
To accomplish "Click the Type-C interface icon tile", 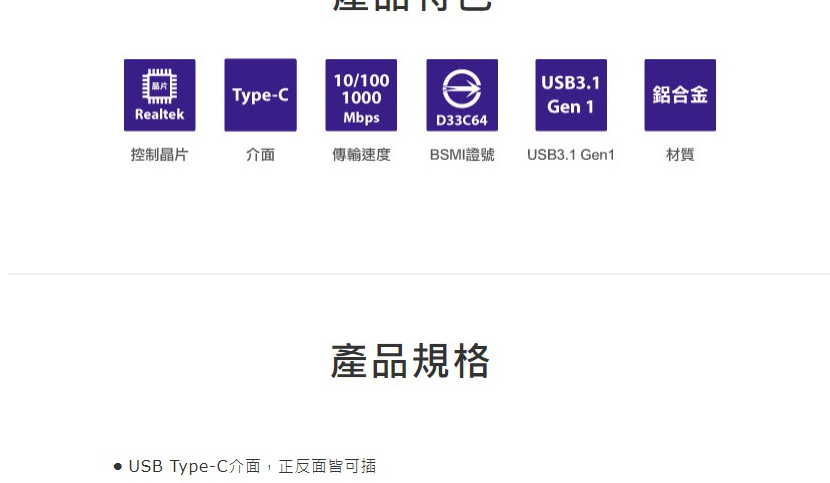I will (260, 95).
